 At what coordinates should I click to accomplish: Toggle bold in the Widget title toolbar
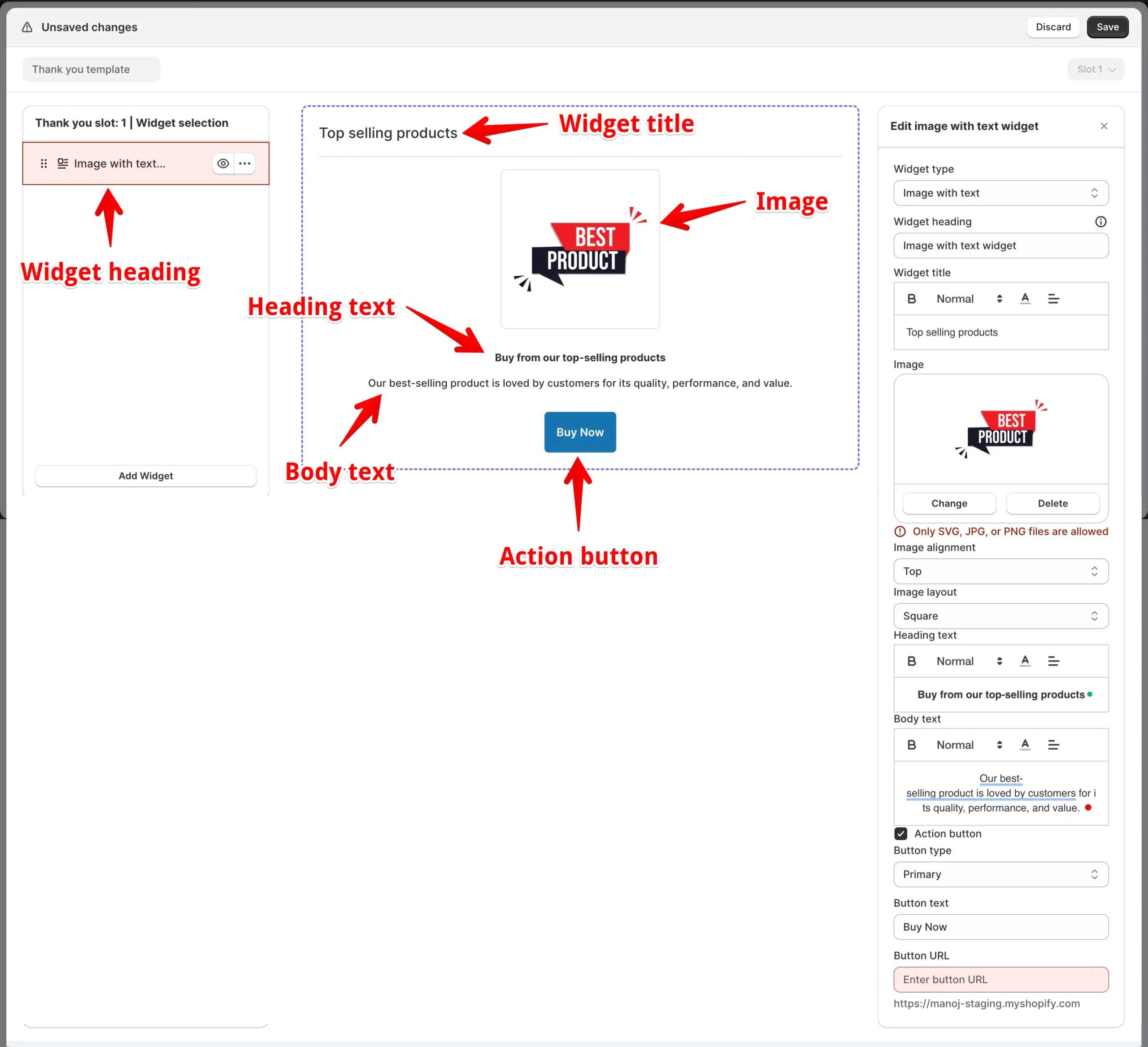pos(911,298)
